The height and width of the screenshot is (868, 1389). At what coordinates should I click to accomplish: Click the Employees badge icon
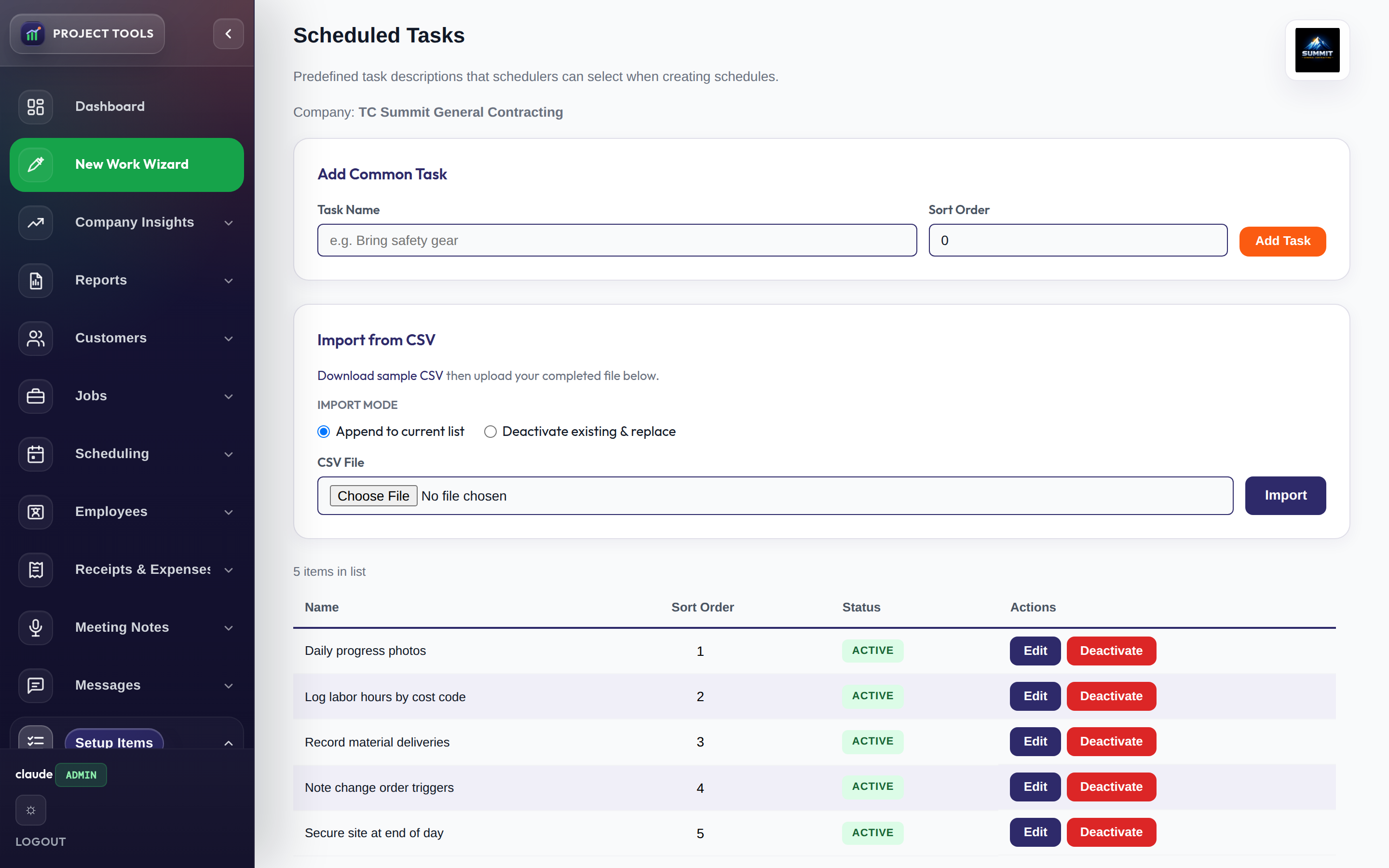click(x=36, y=512)
